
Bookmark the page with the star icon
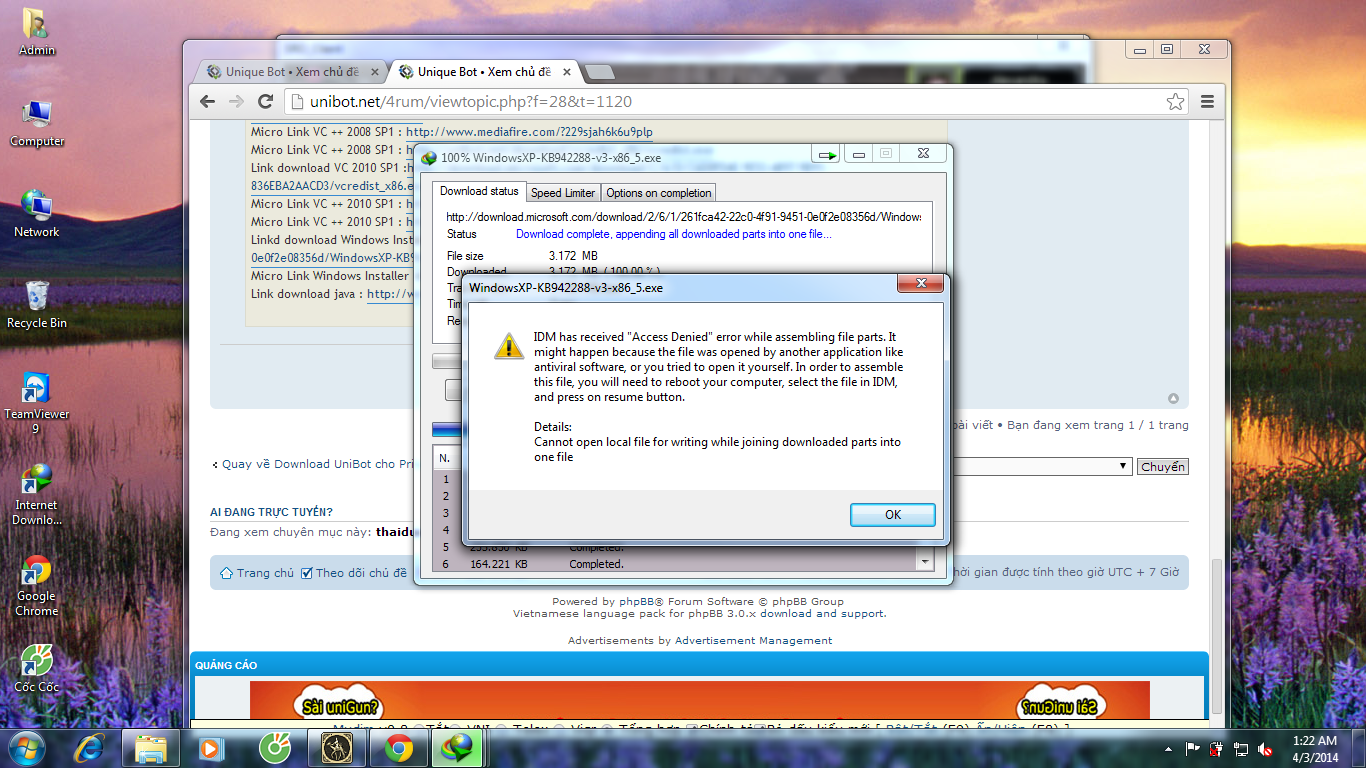pyautogui.click(x=1175, y=101)
